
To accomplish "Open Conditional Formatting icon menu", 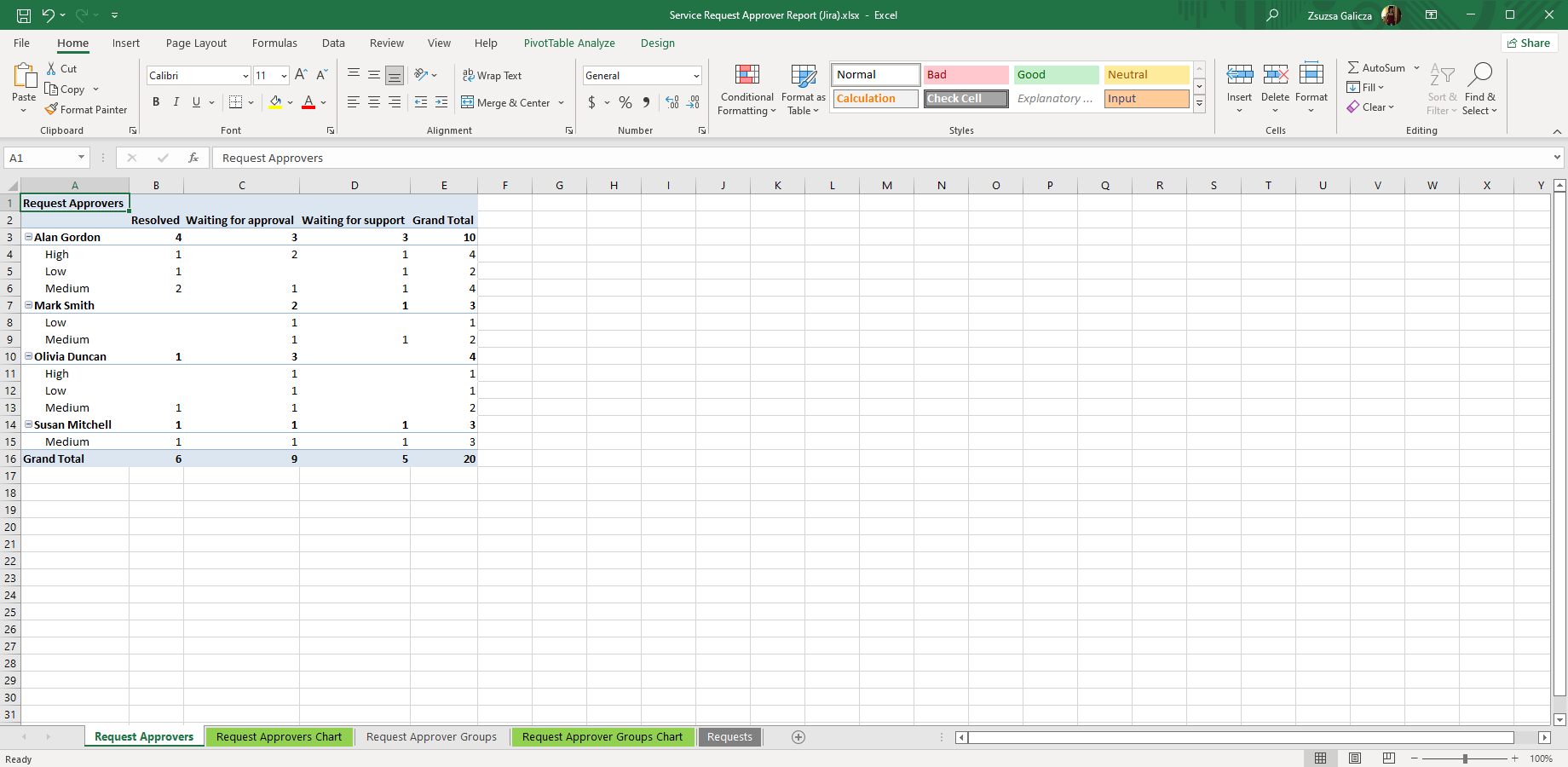I will point(747,75).
